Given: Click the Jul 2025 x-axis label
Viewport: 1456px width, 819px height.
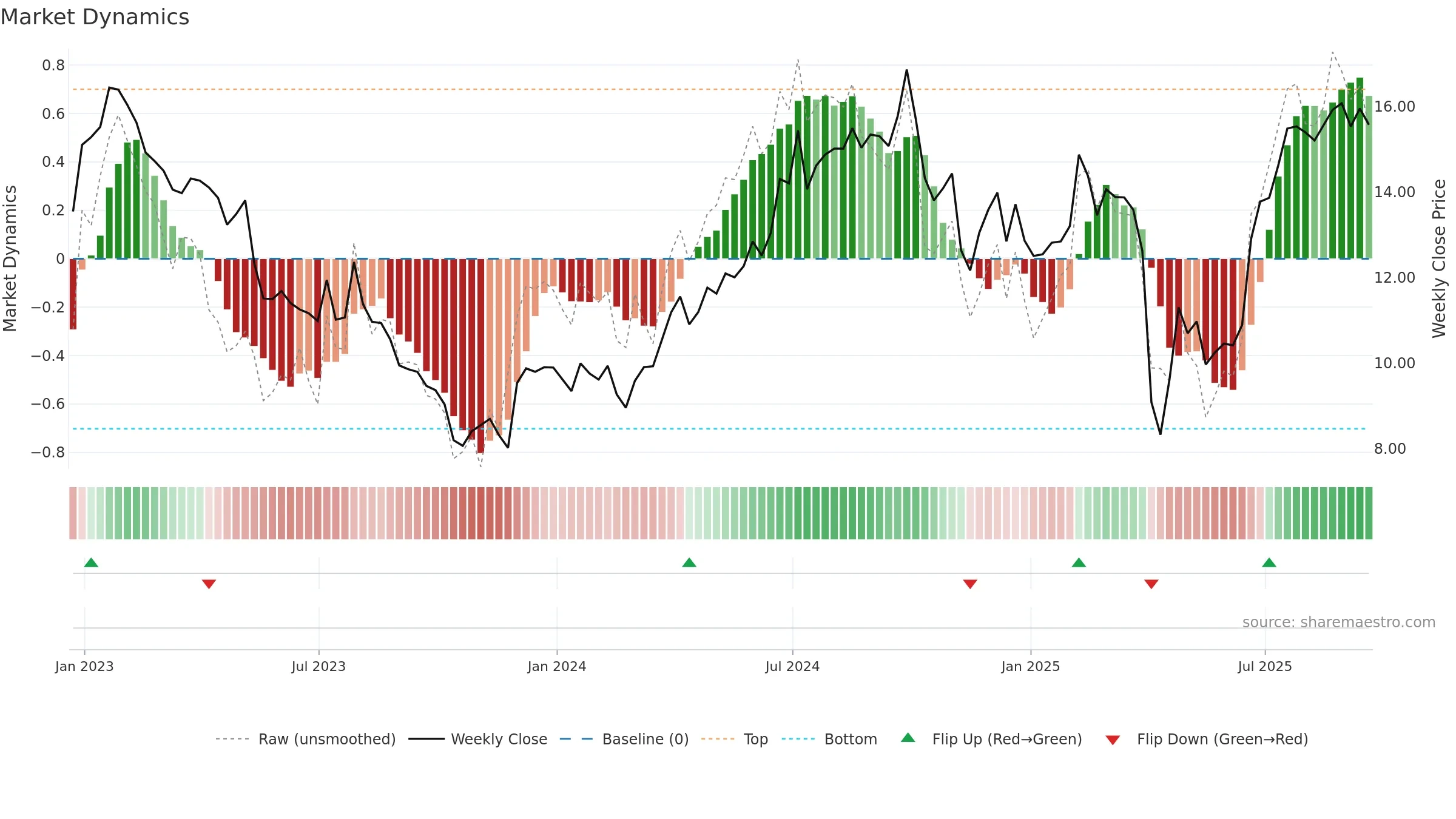Looking at the screenshot, I should 1265,666.
